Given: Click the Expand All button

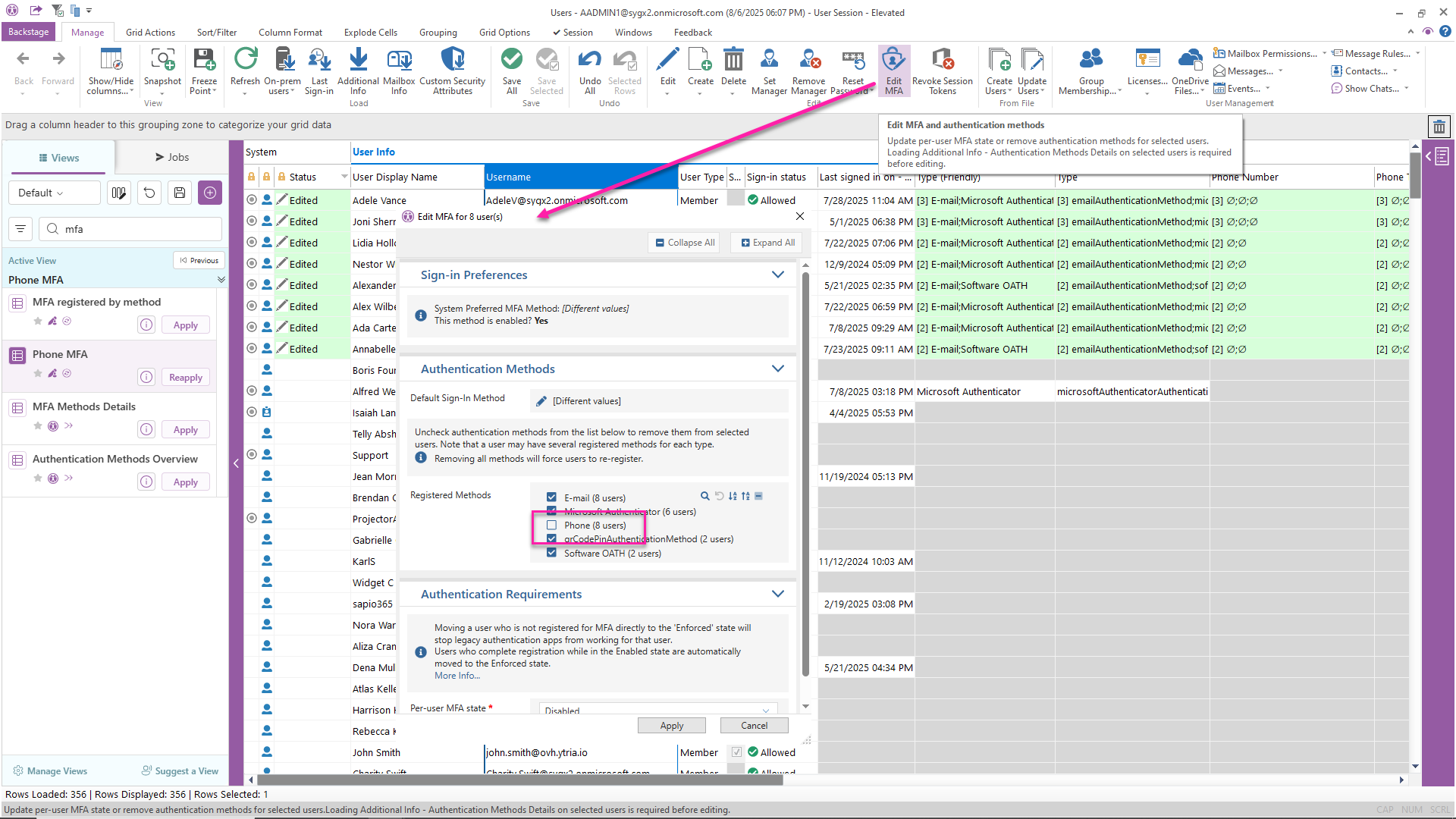Looking at the screenshot, I should coord(767,243).
